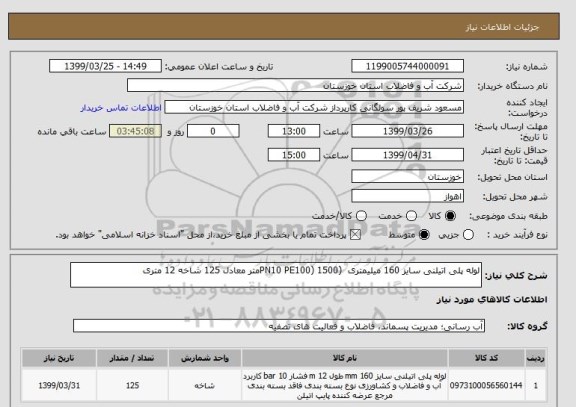
Task: Click the delivery province field خوزستان
Action: pyautogui.click(x=407, y=177)
